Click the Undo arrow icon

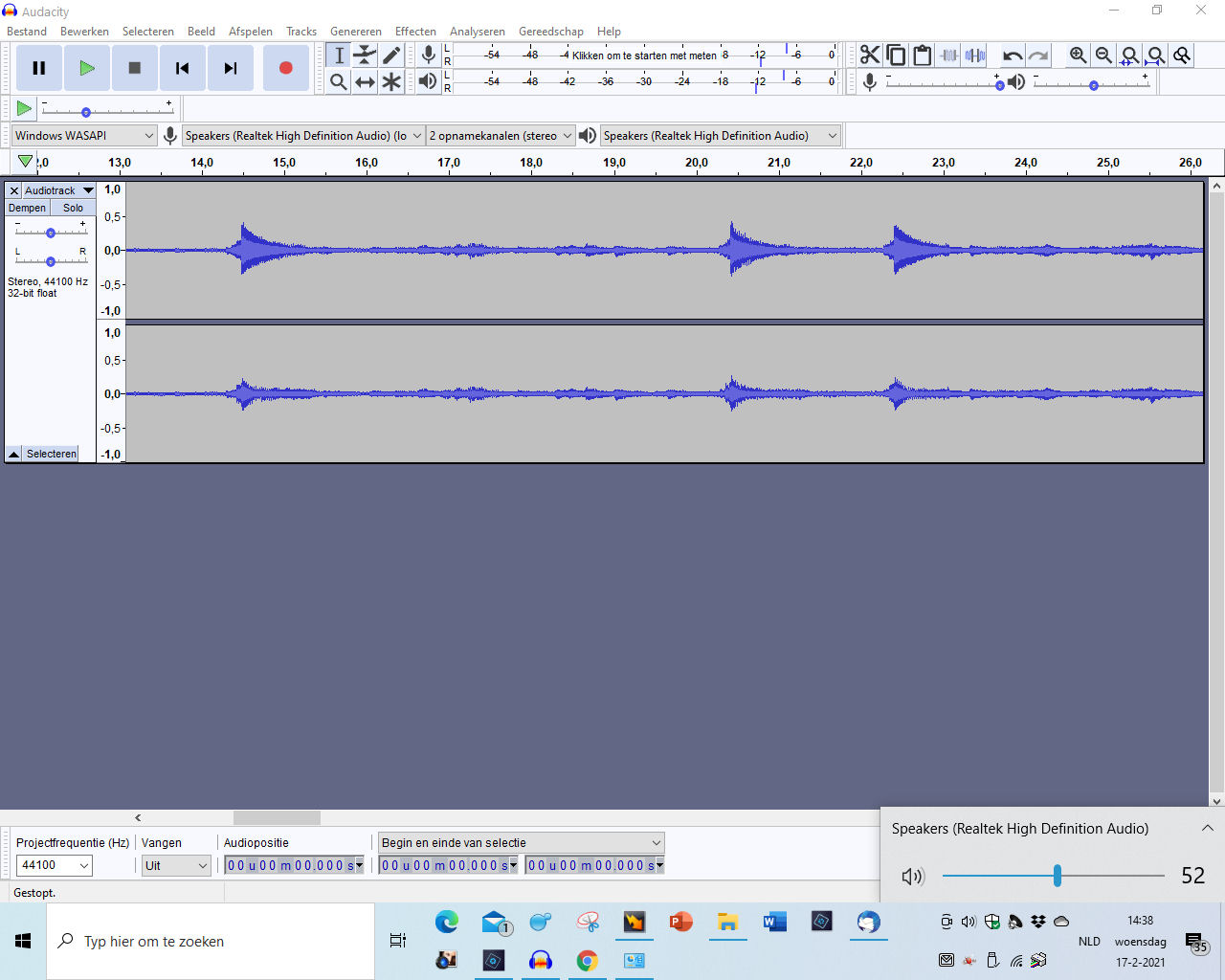tap(1012, 56)
